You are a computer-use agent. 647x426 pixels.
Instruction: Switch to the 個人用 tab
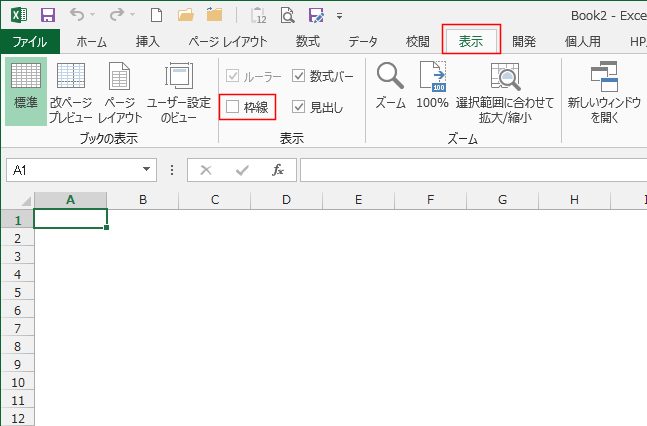tap(583, 41)
